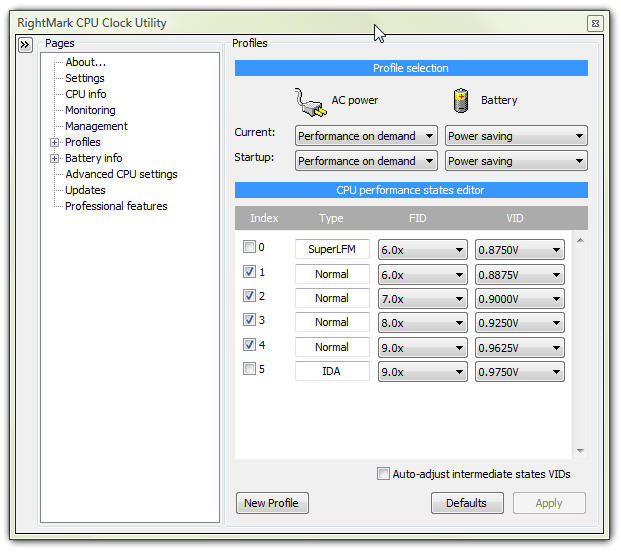Open VID dropdown showing 0.9625V
The width and height of the screenshot is (621, 555).
pos(520,347)
